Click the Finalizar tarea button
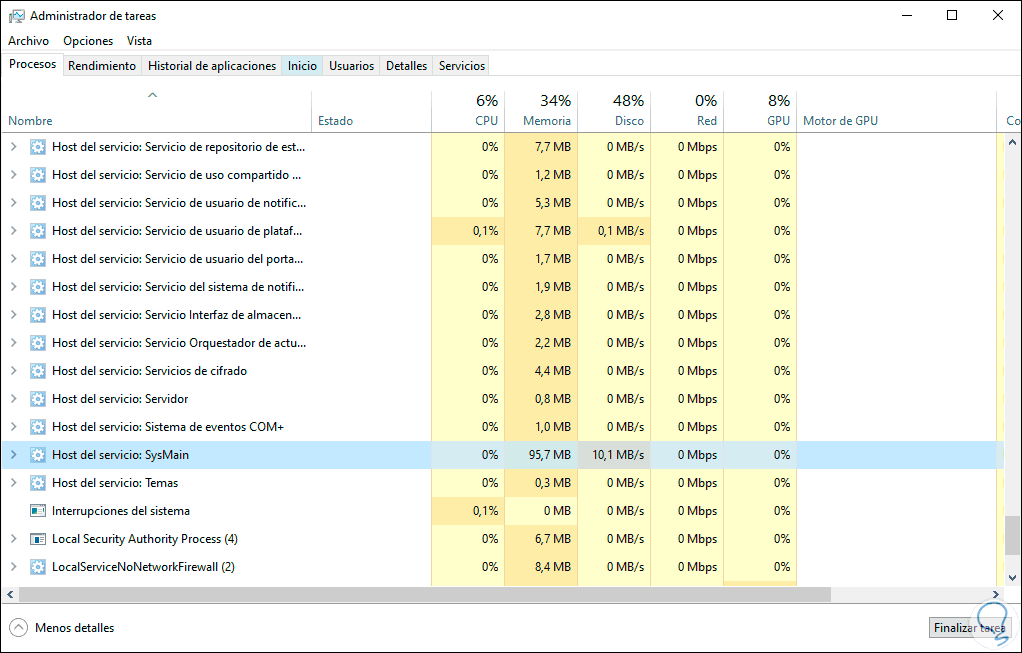This screenshot has width=1022, height=653. click(x=969, y=628)
